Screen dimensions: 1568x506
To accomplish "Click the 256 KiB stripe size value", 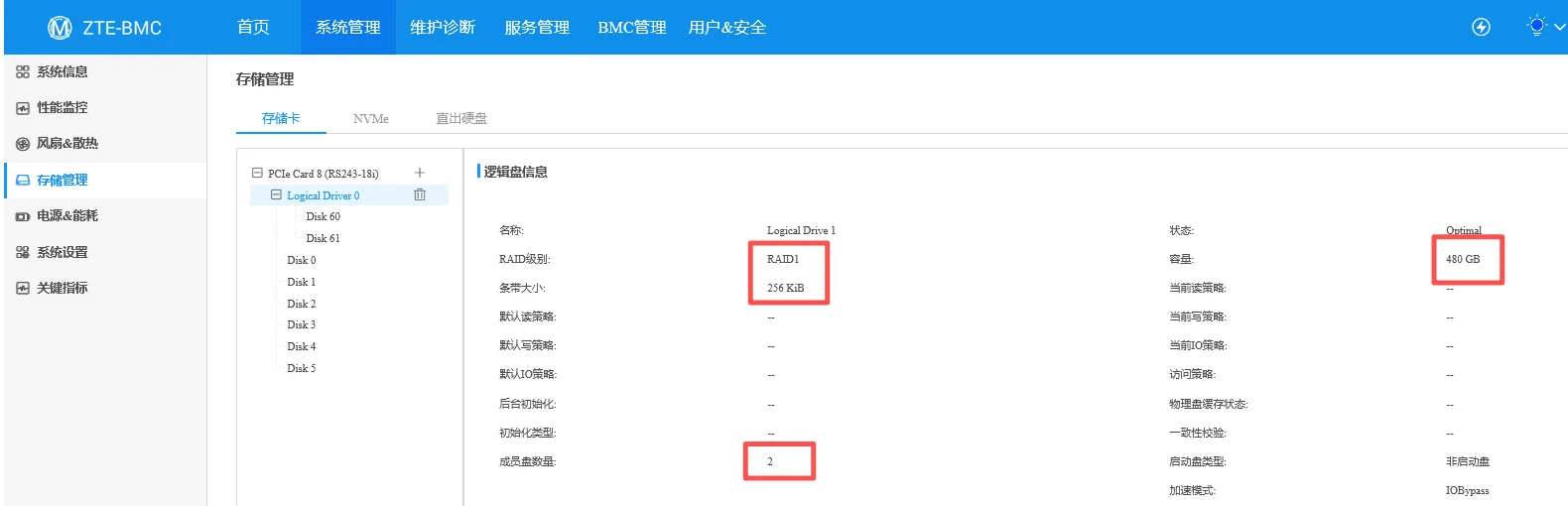I will tap(785, 288).
